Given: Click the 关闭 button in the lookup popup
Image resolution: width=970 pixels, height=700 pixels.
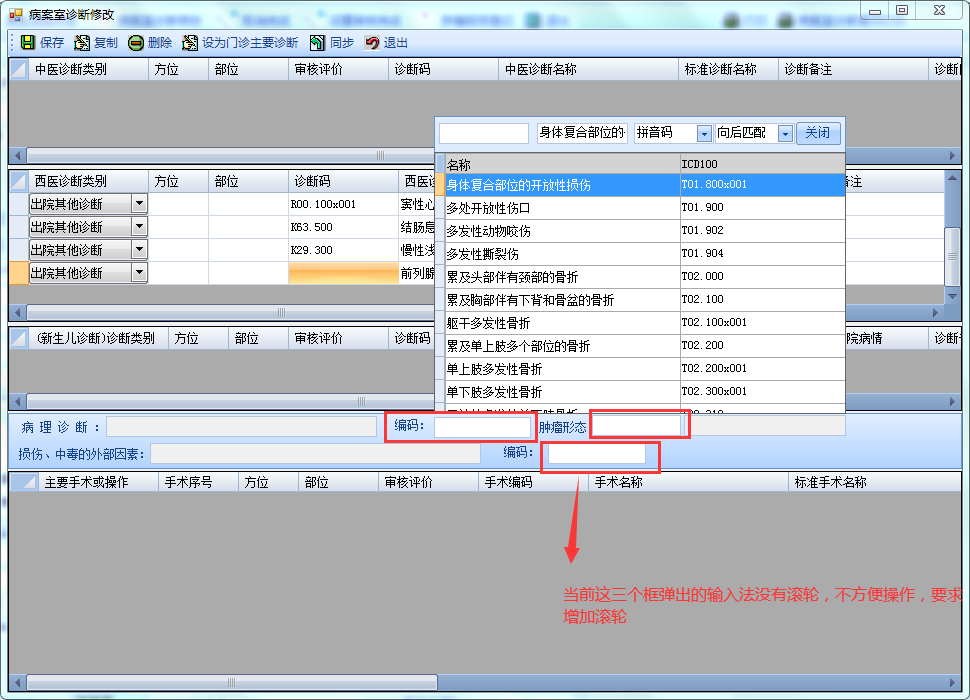Looking at the screenshot, I should tap(818, 133).
